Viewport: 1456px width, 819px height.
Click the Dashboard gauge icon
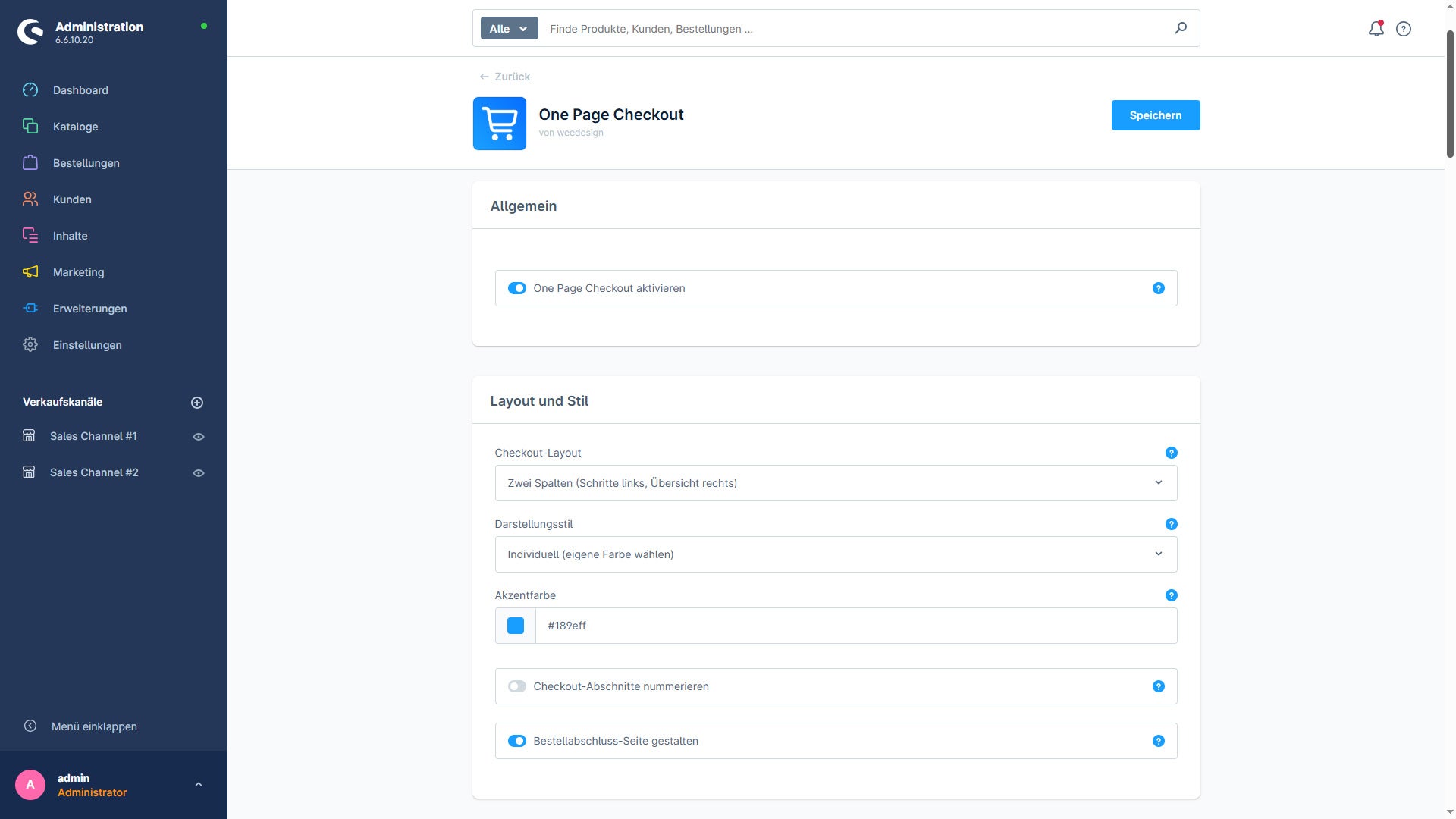[30, 90]
